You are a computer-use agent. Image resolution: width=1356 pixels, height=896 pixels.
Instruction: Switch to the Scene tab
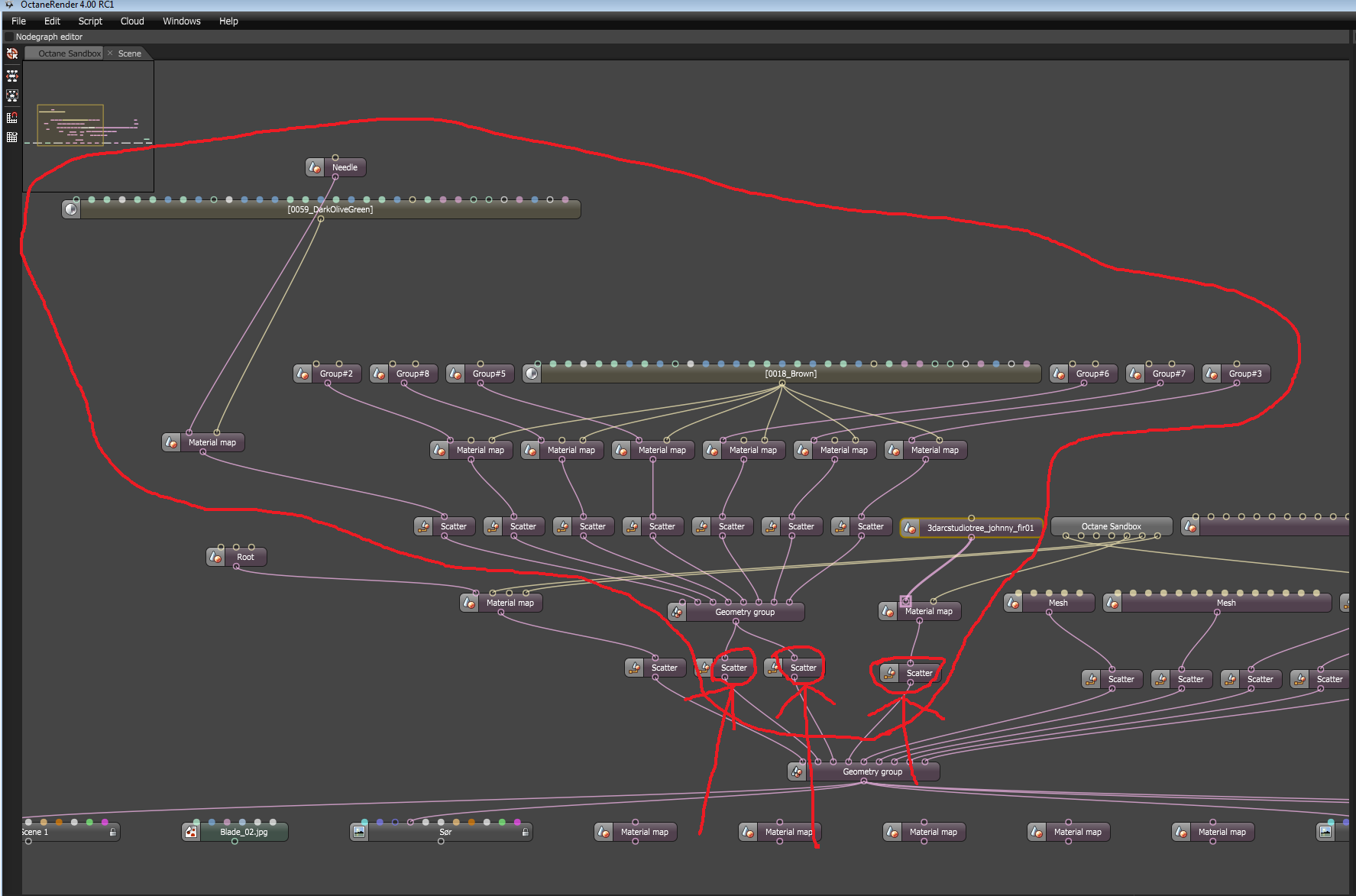pos(130,53)
